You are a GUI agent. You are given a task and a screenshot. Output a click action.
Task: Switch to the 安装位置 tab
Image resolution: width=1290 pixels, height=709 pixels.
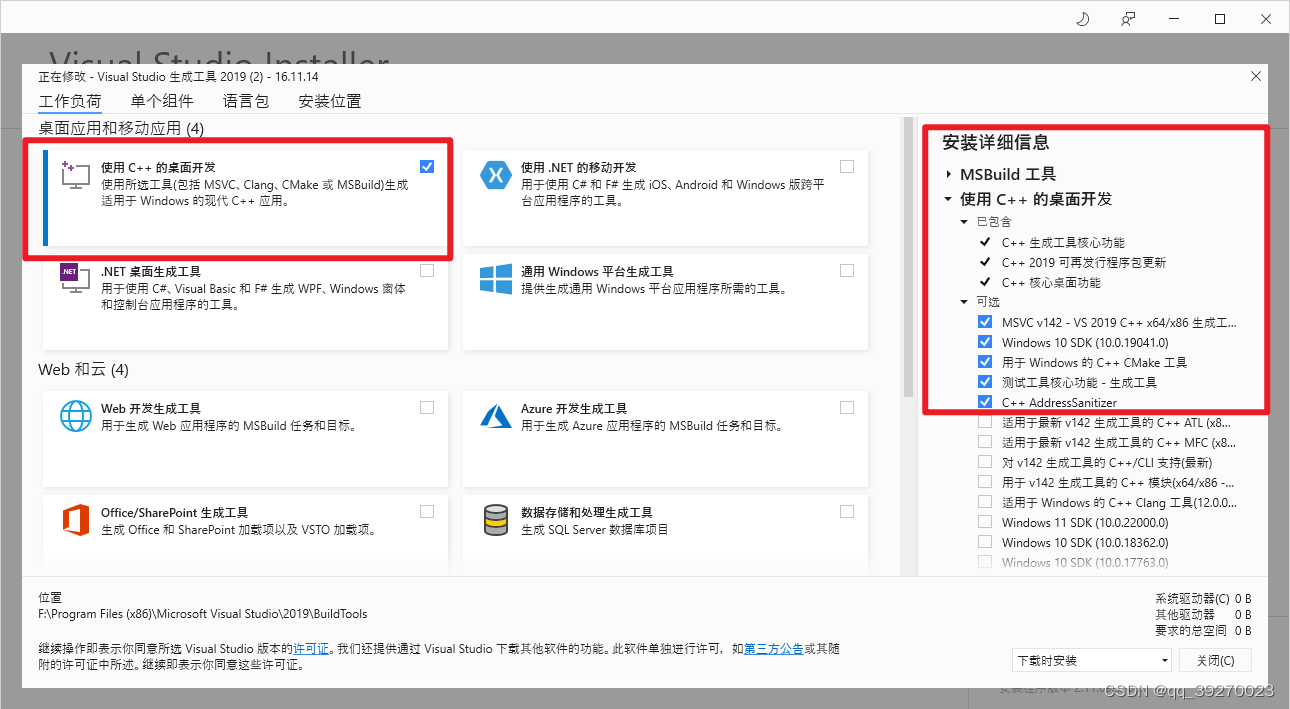tap(330, 101)
